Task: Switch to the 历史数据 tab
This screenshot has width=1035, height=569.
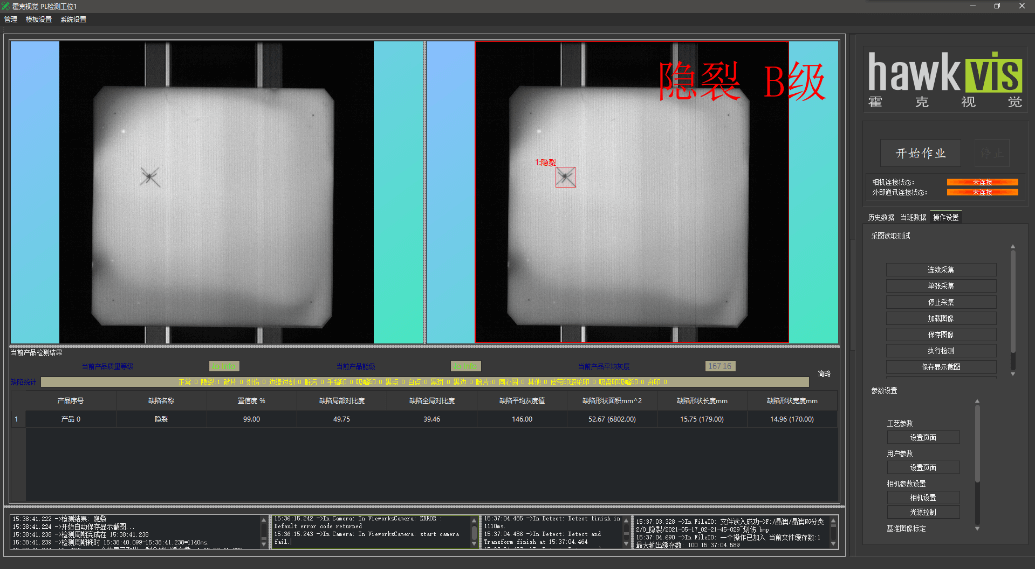Action: pos(881,217)
